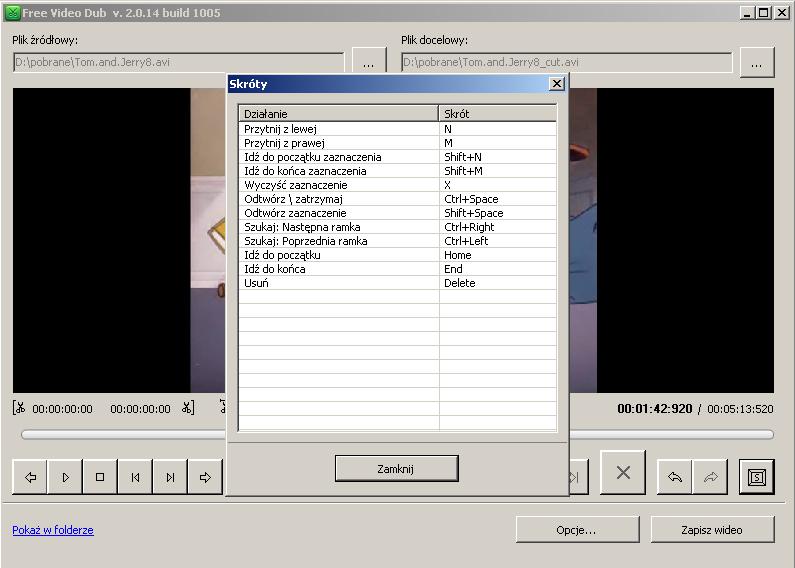This screenshot has height=568, width=795.
Task: Select the Przytnij z lewej row
Action: point(398,129)
